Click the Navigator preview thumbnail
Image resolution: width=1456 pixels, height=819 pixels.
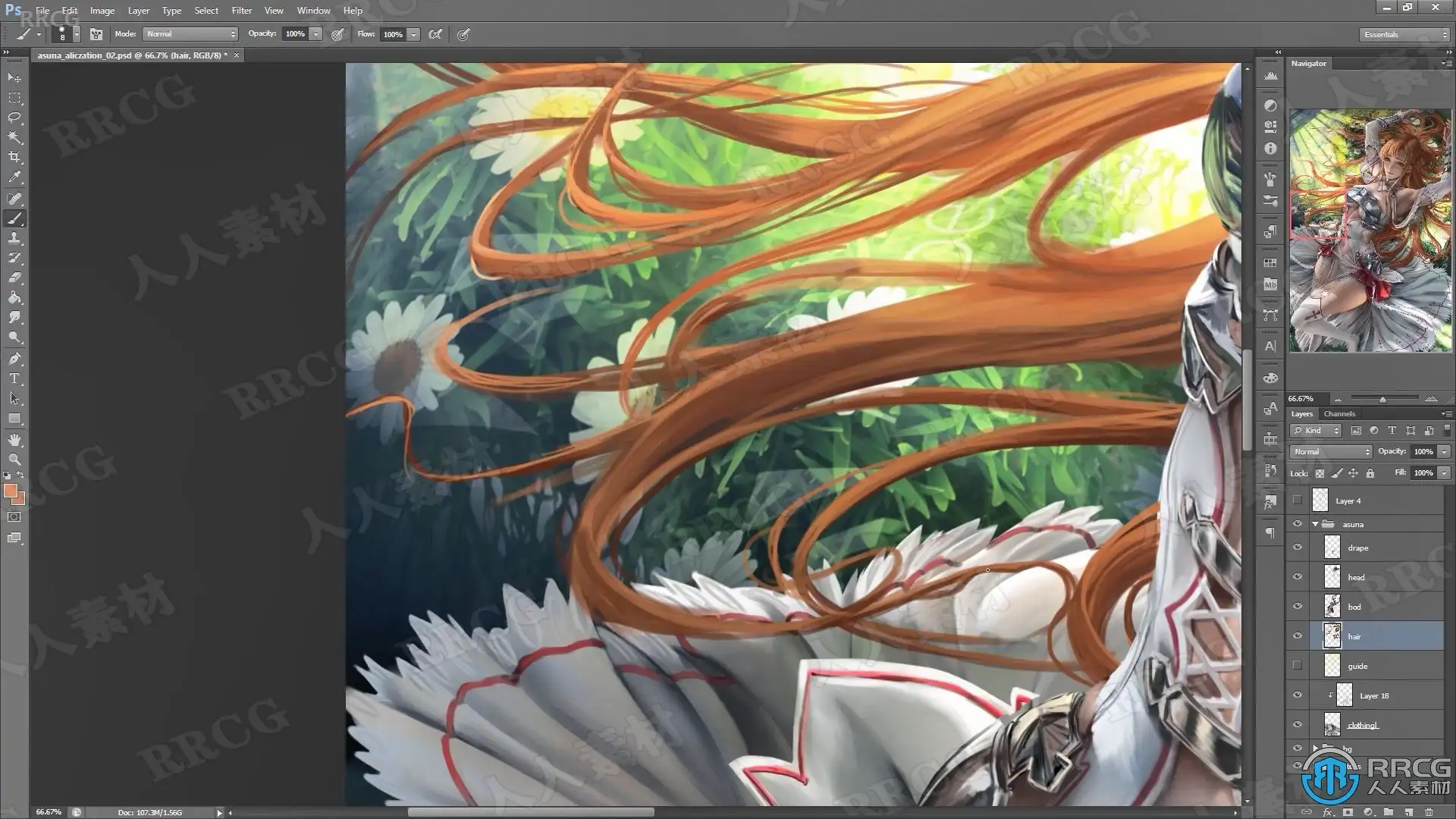point(1370,231)
